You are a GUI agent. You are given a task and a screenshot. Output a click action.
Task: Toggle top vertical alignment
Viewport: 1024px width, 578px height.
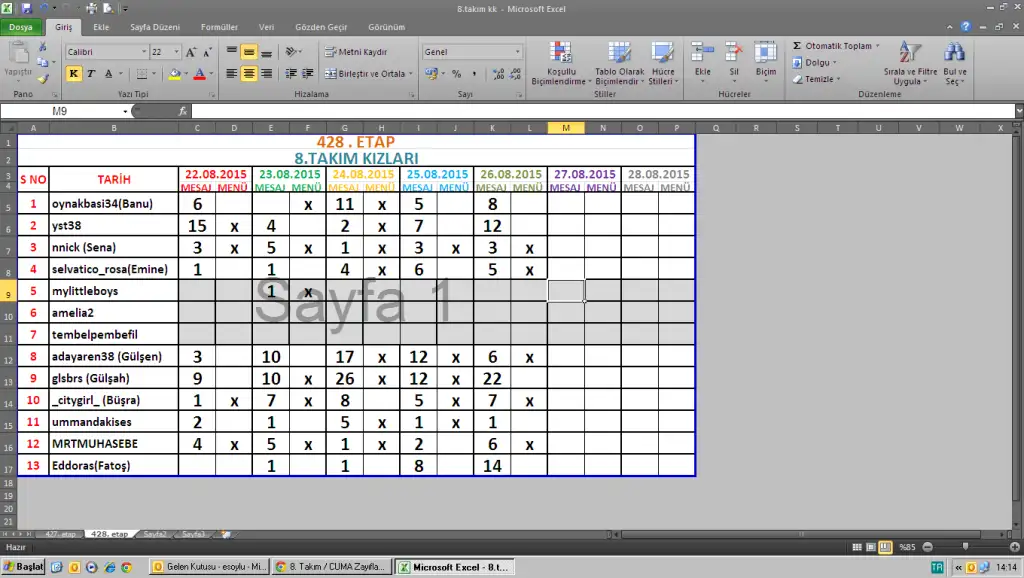coord(231,52)
